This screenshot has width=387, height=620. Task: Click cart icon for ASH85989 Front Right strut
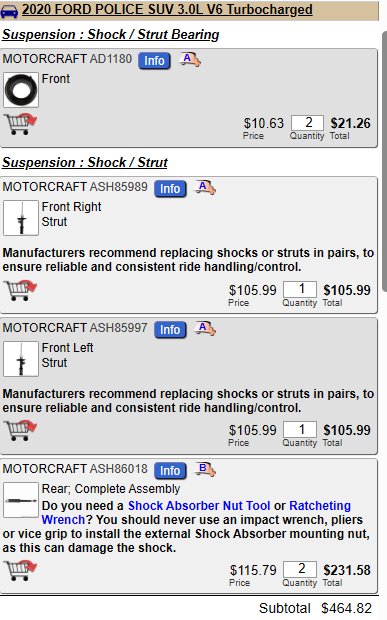[x=20, y=290]
